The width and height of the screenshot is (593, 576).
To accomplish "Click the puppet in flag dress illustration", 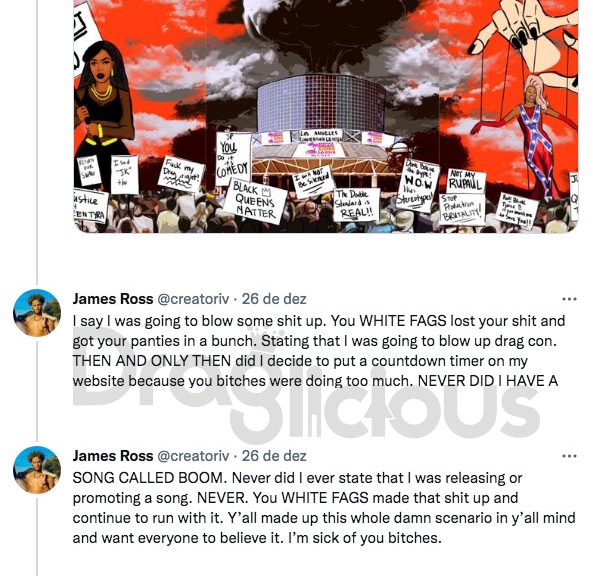I will pyautogui.click(x=533, y=136).
